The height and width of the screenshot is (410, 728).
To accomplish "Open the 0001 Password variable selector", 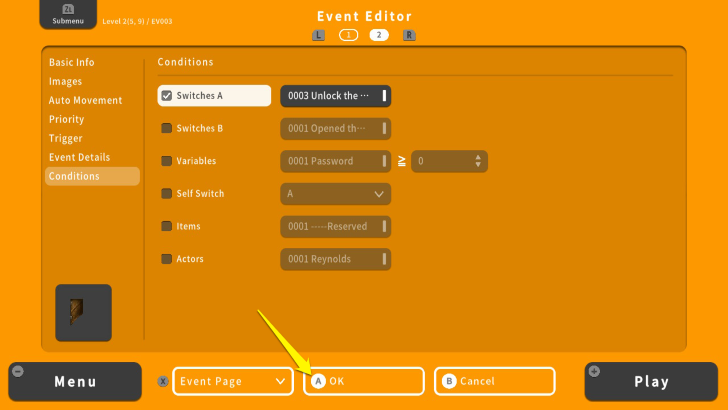I will [336, 161].
